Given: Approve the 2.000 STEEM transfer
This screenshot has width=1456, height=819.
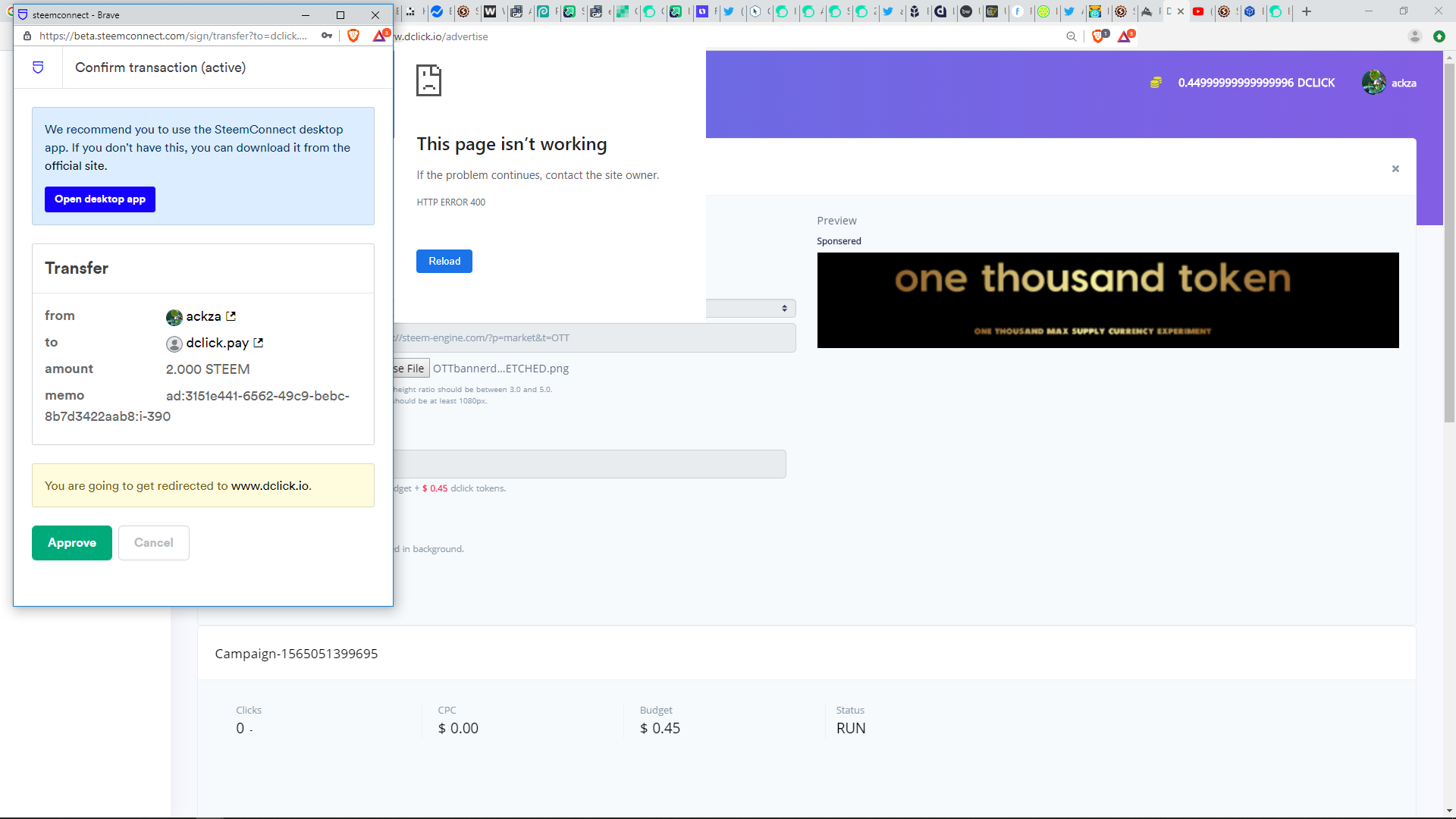Looking at the screenshot, I should click(72, 543).
